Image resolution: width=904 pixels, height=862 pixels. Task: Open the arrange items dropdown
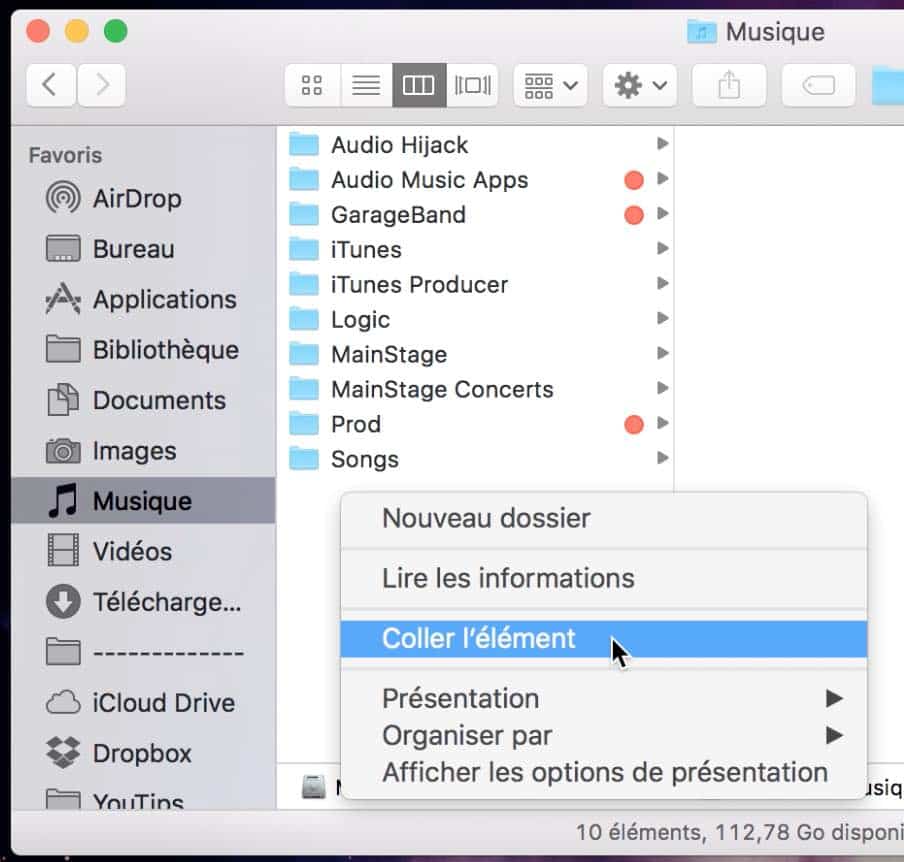550,85
